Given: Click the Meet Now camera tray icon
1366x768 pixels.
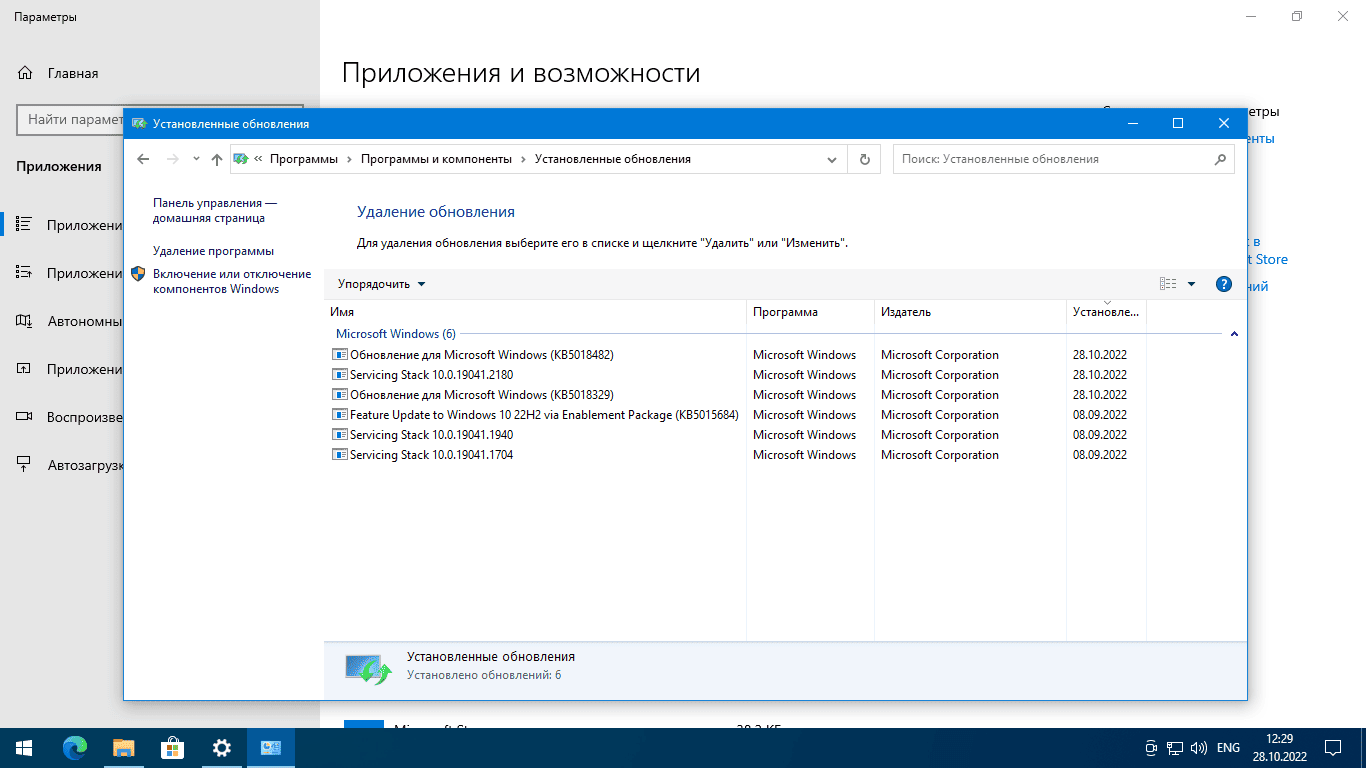Looking at the screenshot, I should coord(1151,748).
